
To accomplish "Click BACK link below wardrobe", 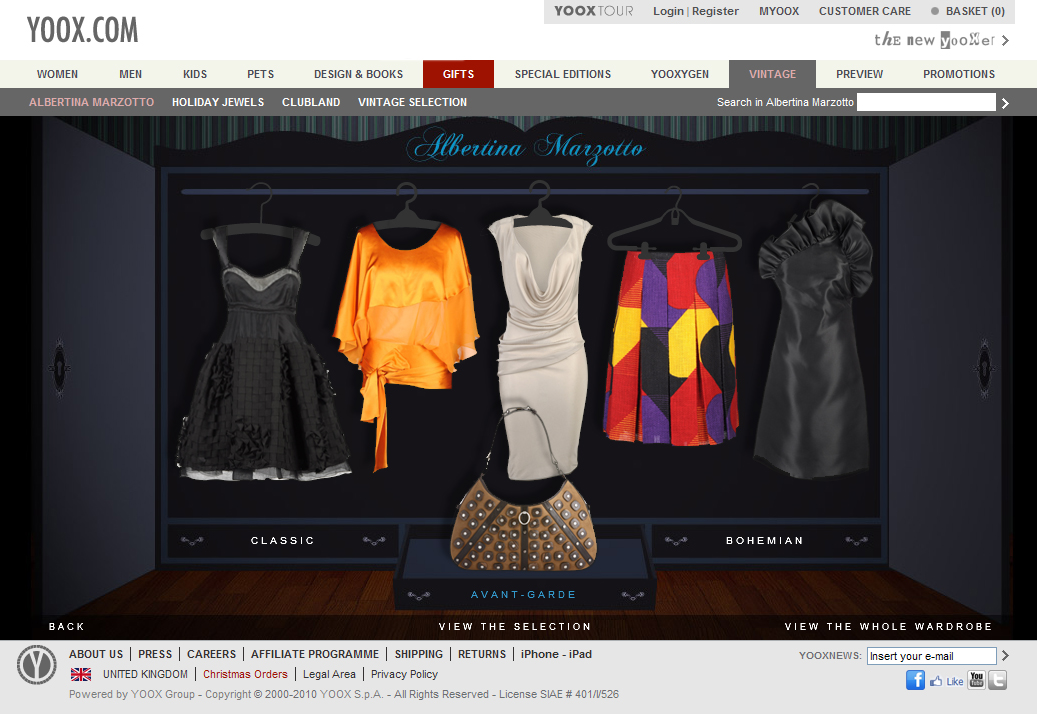I will click(67, 627).
